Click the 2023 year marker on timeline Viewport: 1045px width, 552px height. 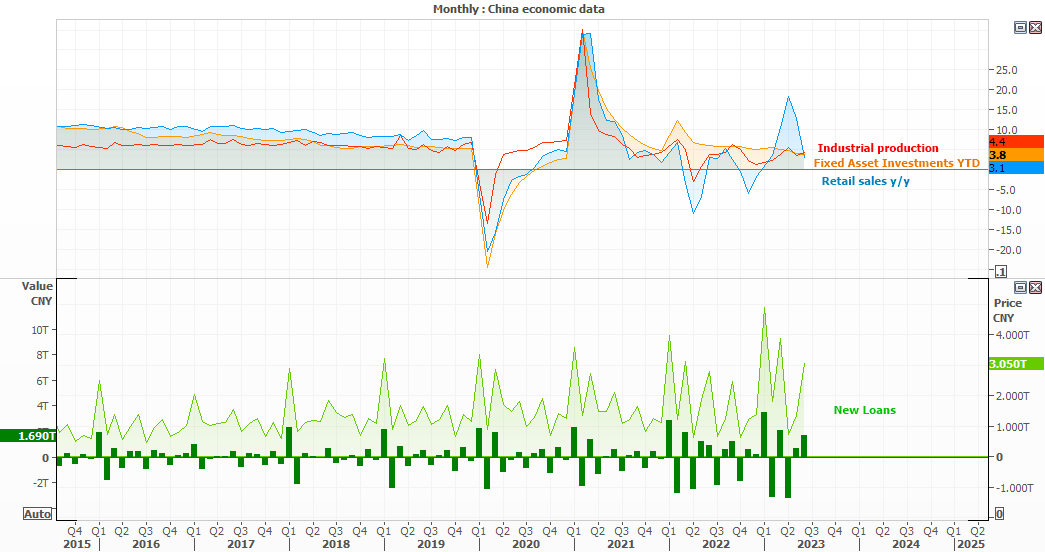tap(810, 544)
